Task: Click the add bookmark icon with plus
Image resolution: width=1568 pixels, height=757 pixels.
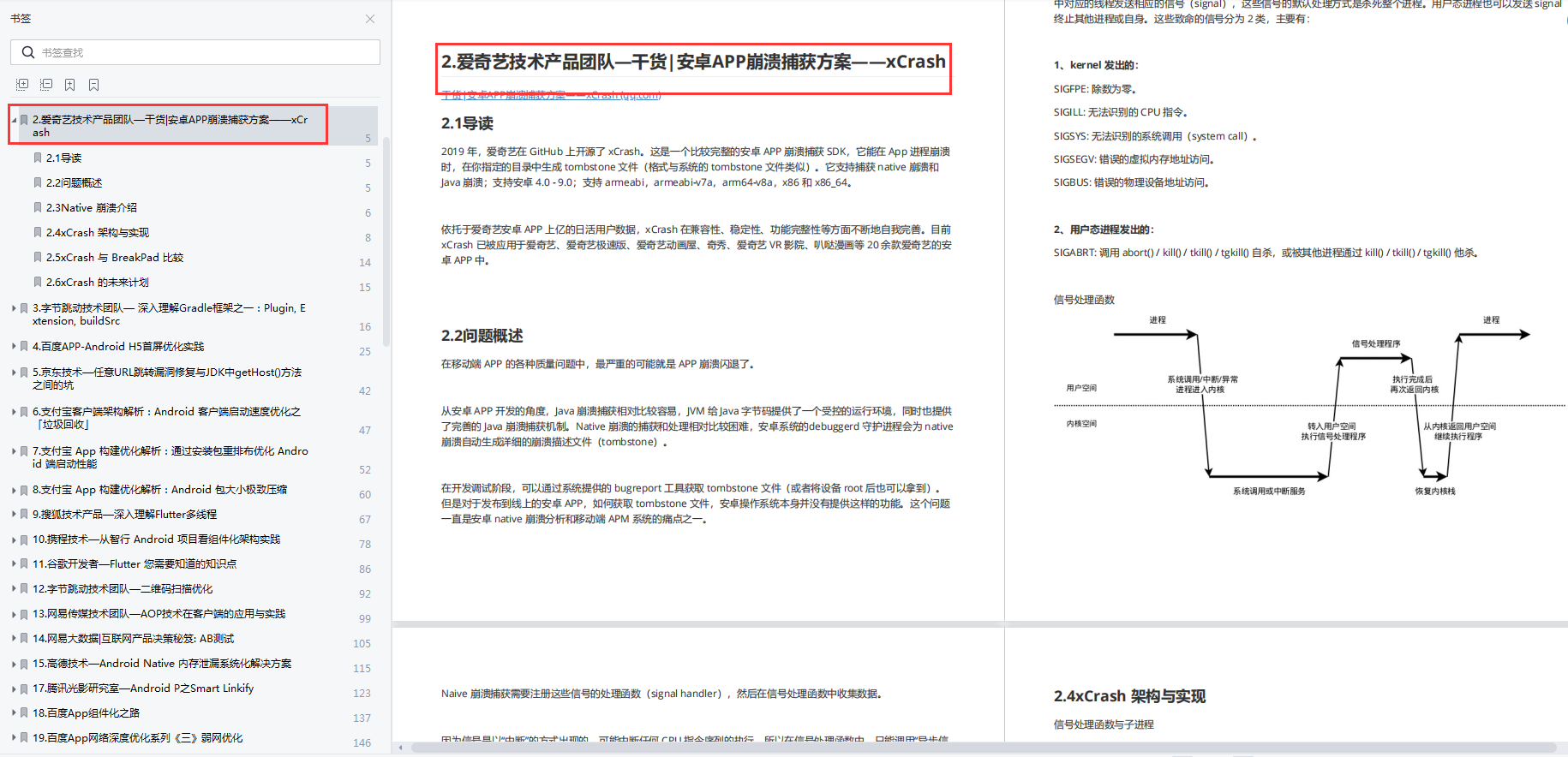Action: (70, 85)
